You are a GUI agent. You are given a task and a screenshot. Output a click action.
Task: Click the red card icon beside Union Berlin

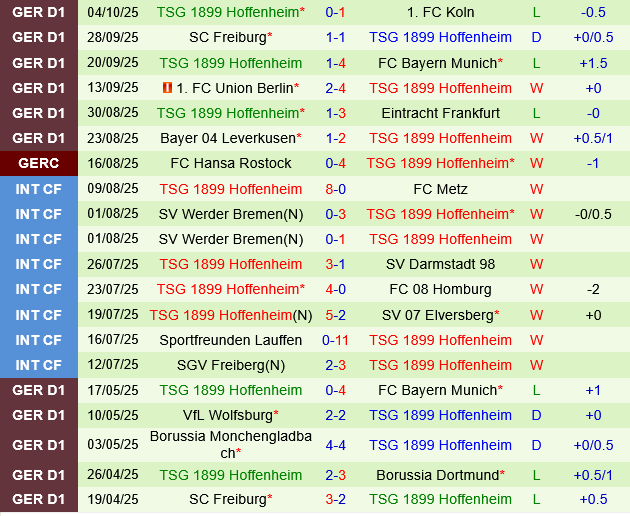coord(166,88)
